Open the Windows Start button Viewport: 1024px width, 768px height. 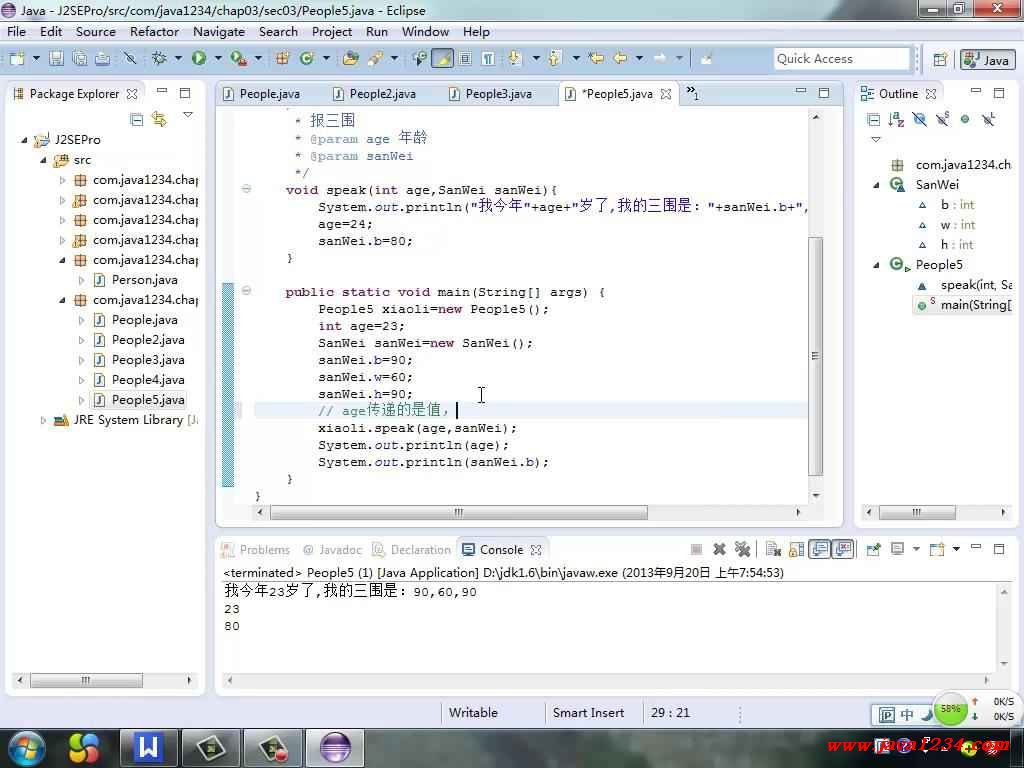coord(26,748)
